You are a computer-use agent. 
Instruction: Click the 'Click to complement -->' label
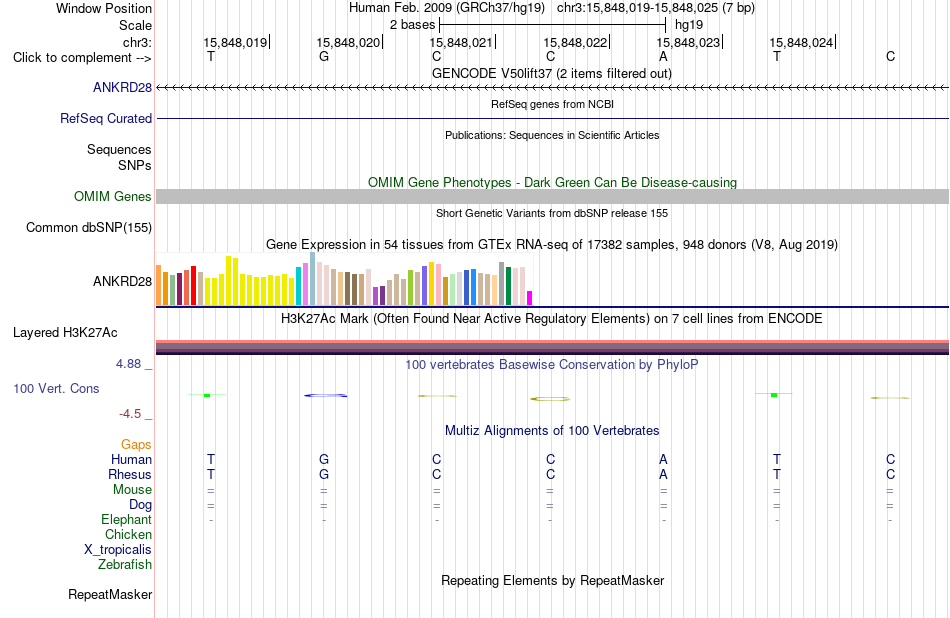[x=82, y=58]
